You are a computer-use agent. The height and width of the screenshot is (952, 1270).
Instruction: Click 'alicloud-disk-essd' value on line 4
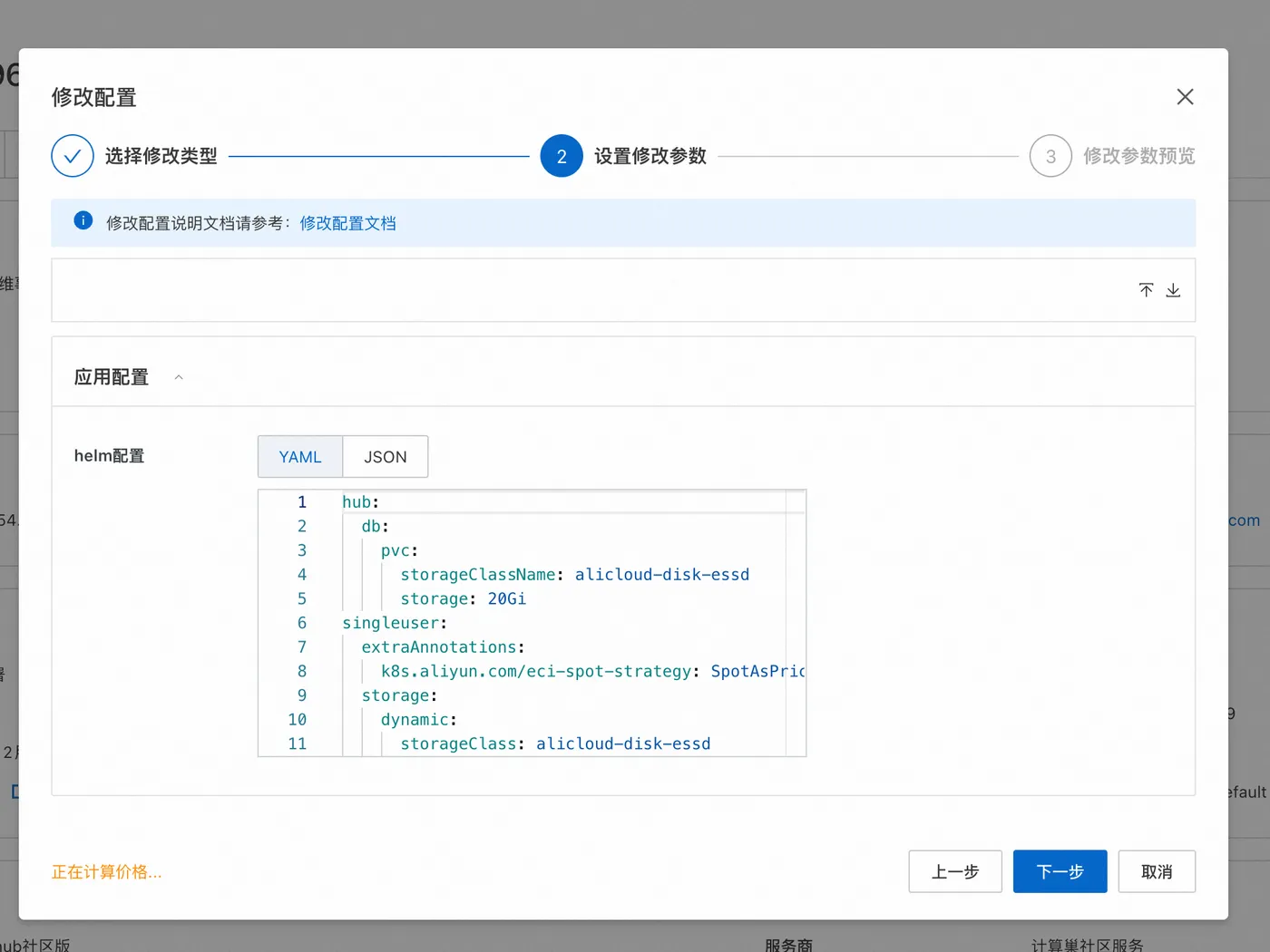pos(662,575)
